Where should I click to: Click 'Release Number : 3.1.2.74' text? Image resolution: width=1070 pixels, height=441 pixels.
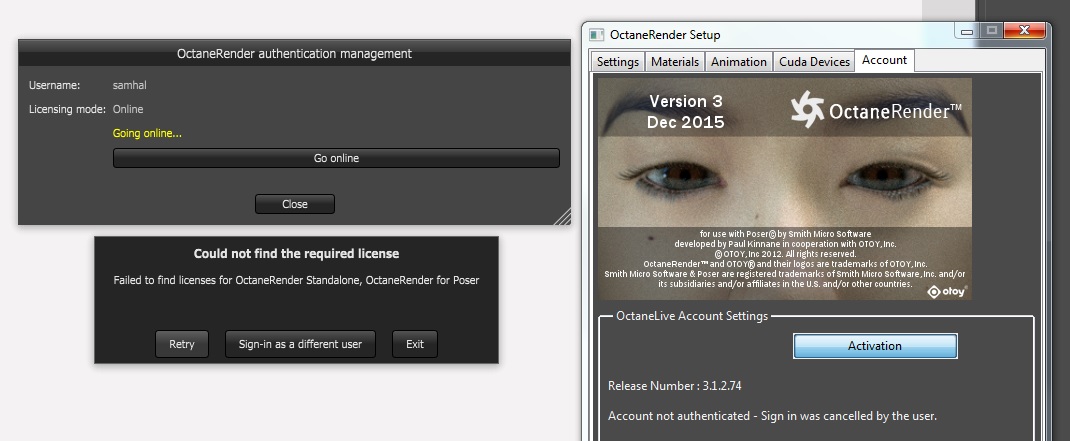(x=674, y=386)
